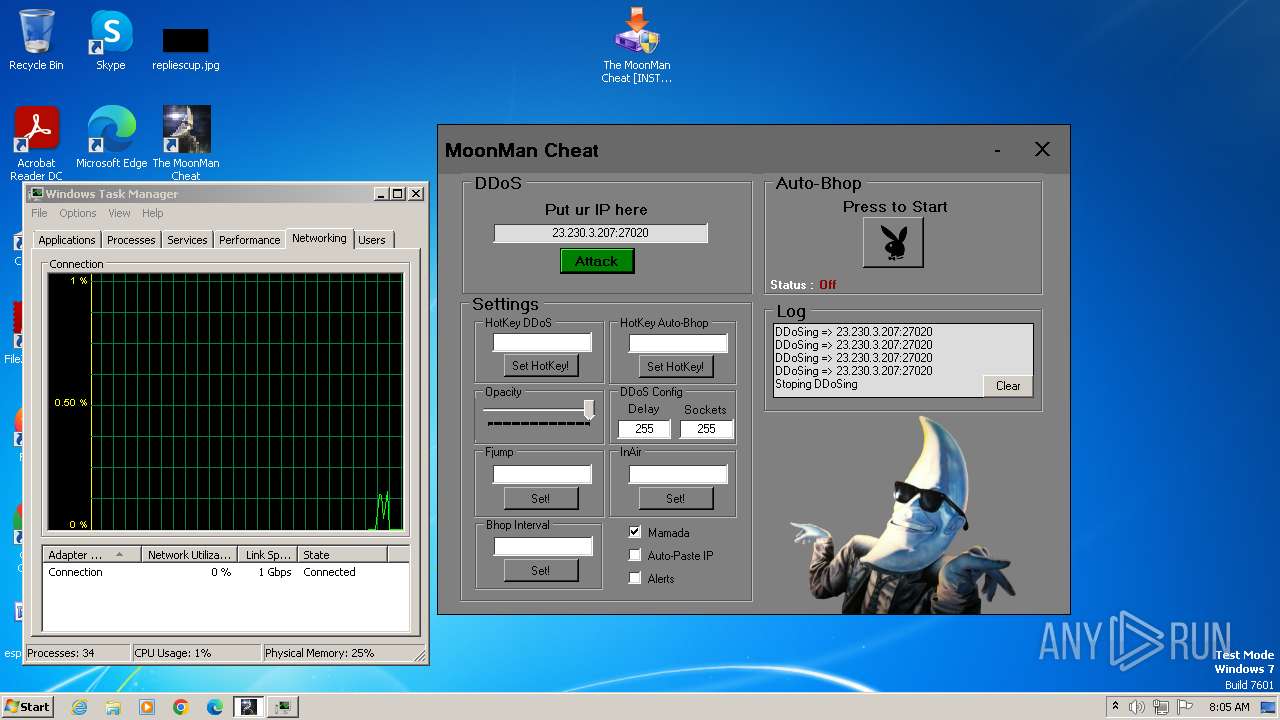Open File Explorer from the taskbar
1280x720 pixels.
tap(113, 707)
